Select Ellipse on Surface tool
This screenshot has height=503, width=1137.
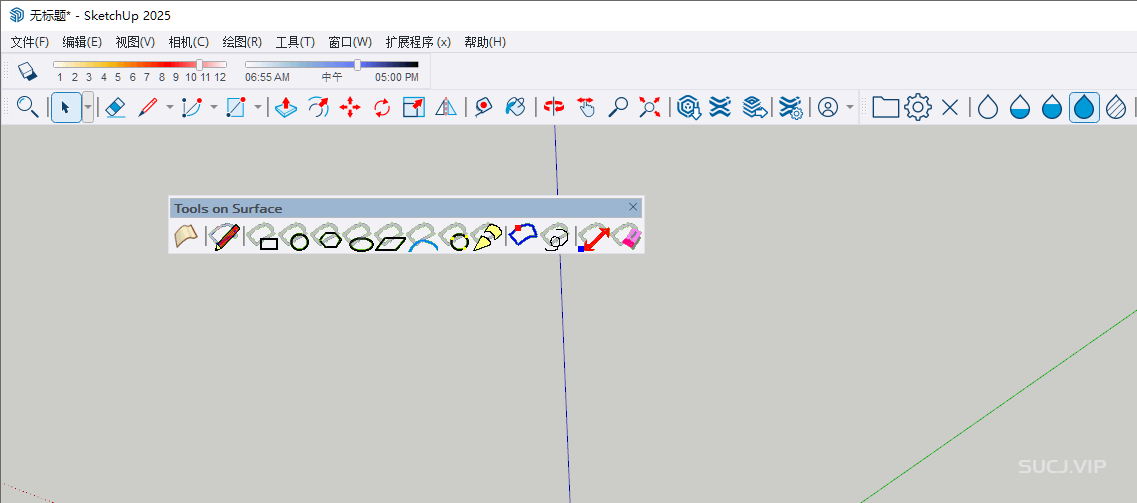point(360,237)
